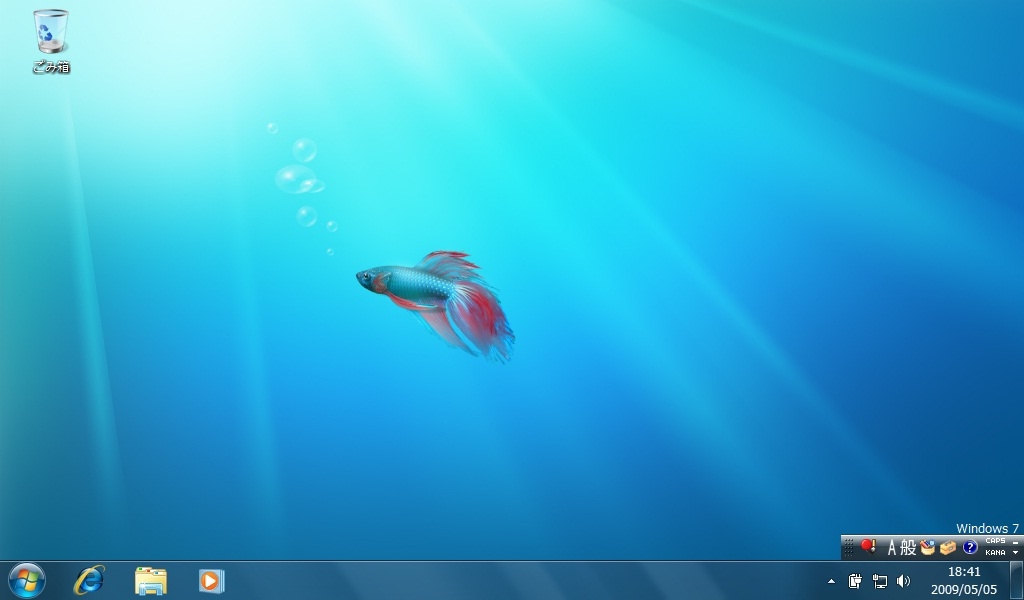Launch Windows Media Player from taskbar
This screenshot has height=600, width=1024.
[211, 580]
